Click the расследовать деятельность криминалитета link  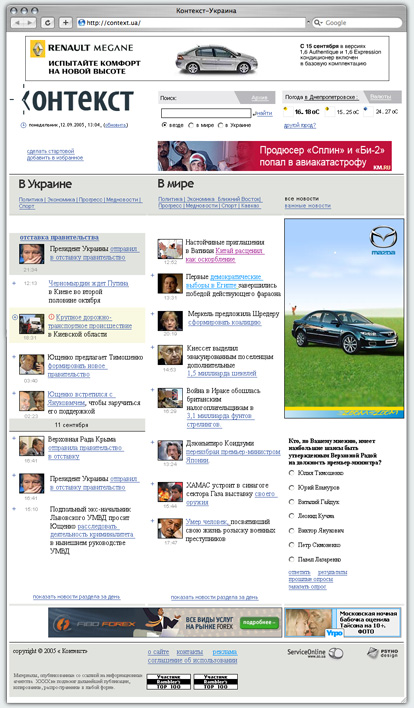click(x=92, y=531)
